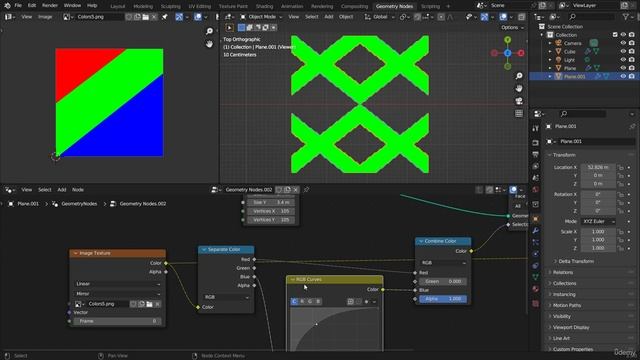This screenshot has width=640, height=360.
Task: Unlink the Color5.png image in image editor header
Action: 154,17
